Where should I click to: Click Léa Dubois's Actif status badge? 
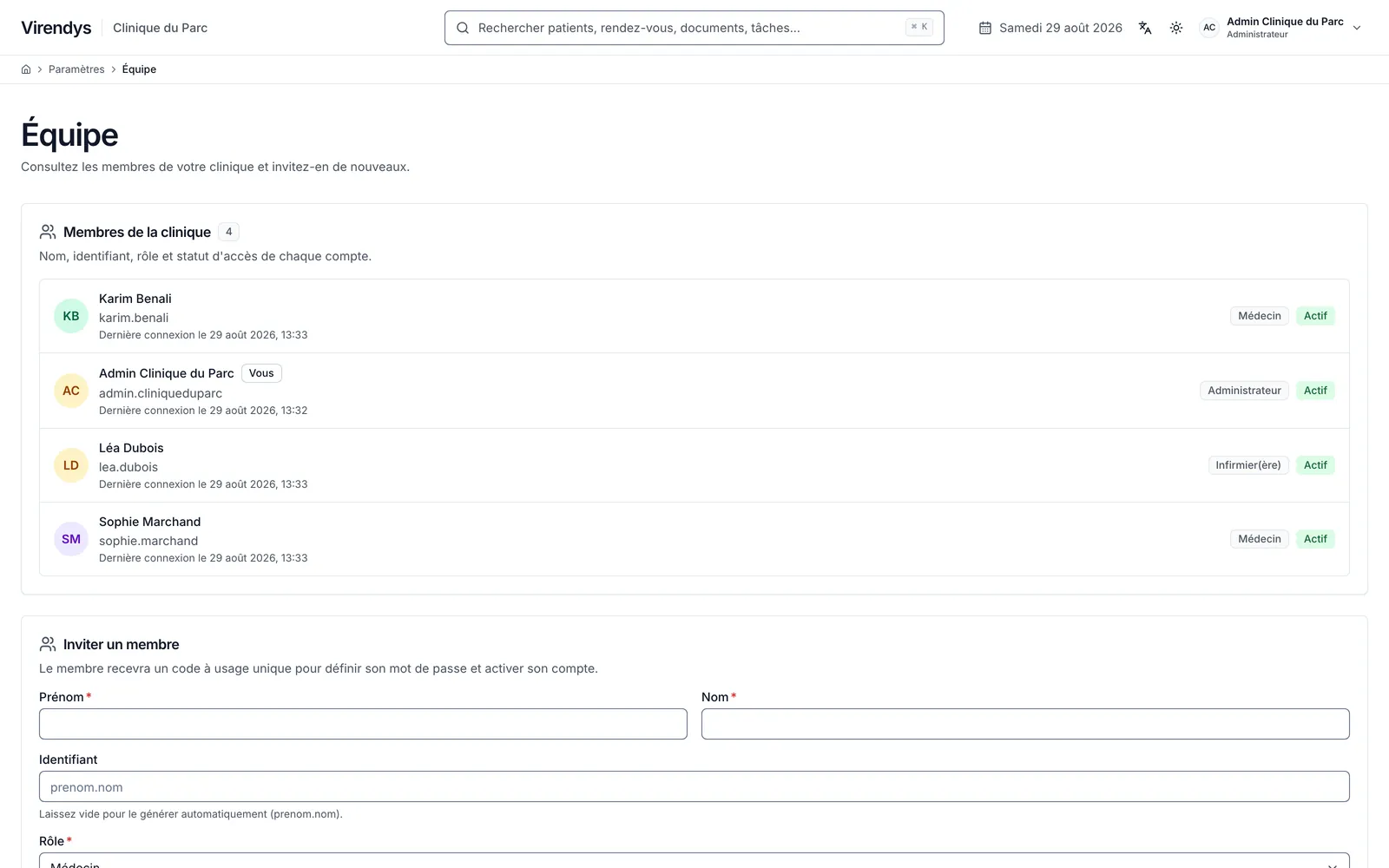pyautogui.click(x=1315, y=465)
